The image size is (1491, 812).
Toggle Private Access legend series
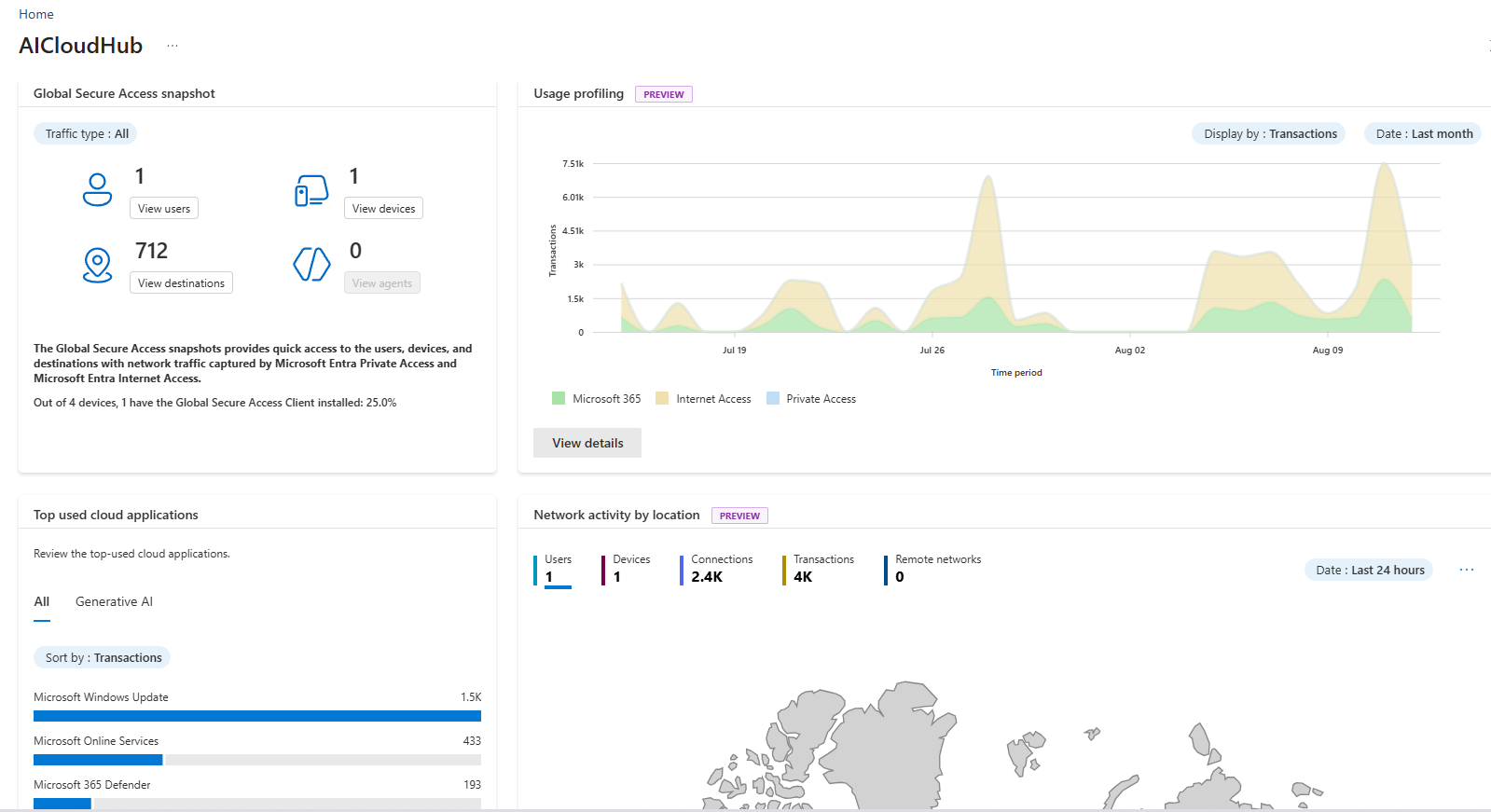811,399
